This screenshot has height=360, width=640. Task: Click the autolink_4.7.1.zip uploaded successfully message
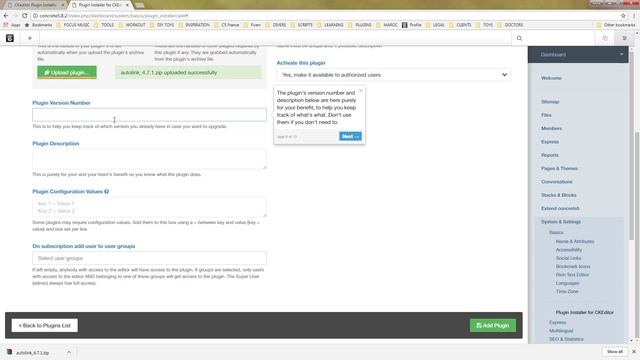click(188, 72)
